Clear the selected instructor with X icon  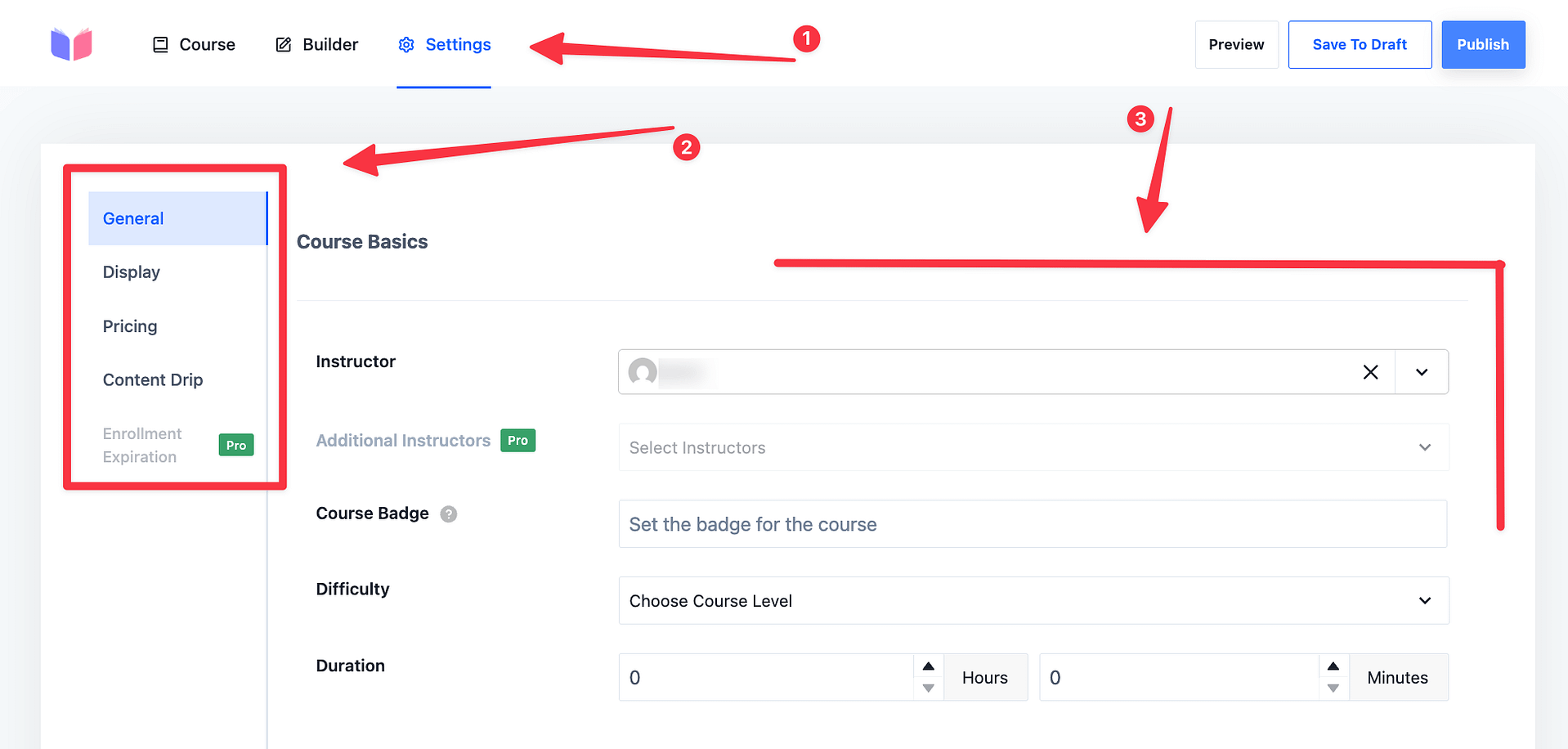(1371, 372)
